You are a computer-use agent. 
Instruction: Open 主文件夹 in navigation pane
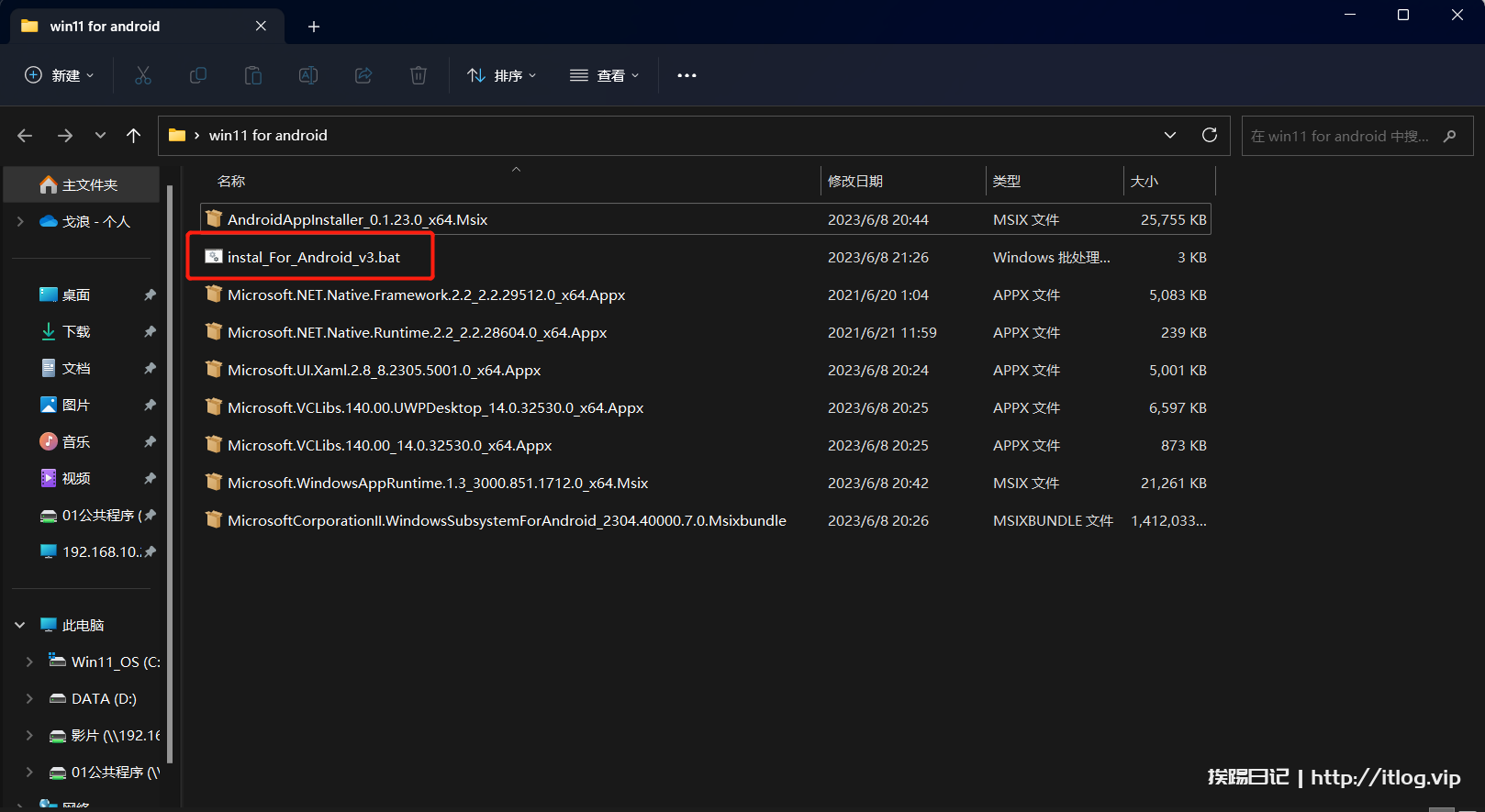coord(83,184)
